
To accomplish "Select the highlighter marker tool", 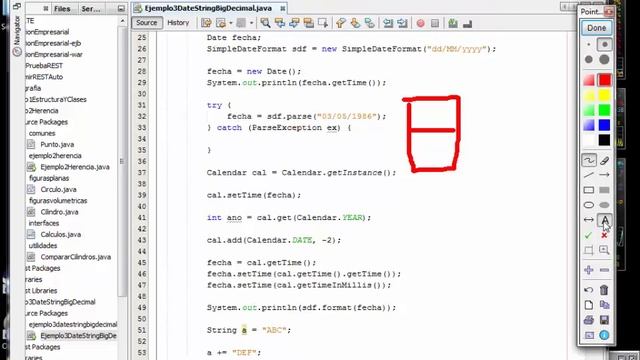I will point(604,160).
